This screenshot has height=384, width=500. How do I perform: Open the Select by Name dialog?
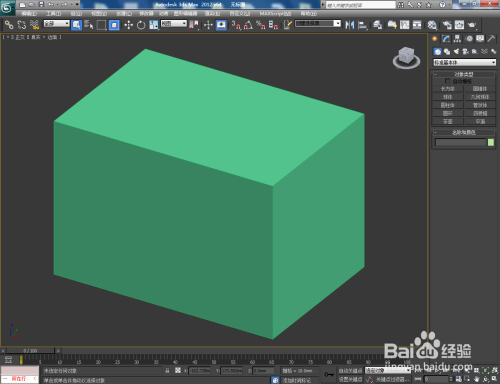(x=89, y=25)
